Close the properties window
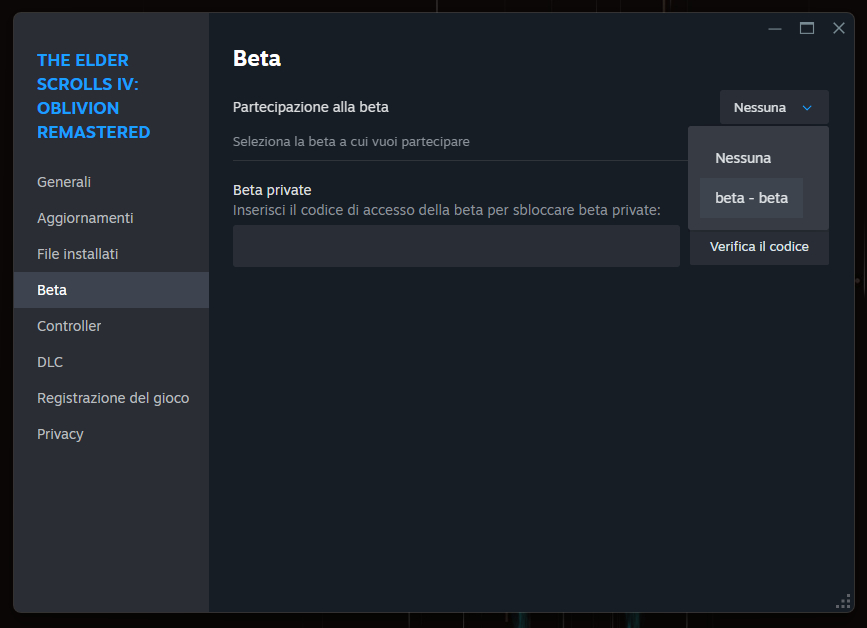The height and width of the screenshot is (628, 867). [x=839, y=28]
